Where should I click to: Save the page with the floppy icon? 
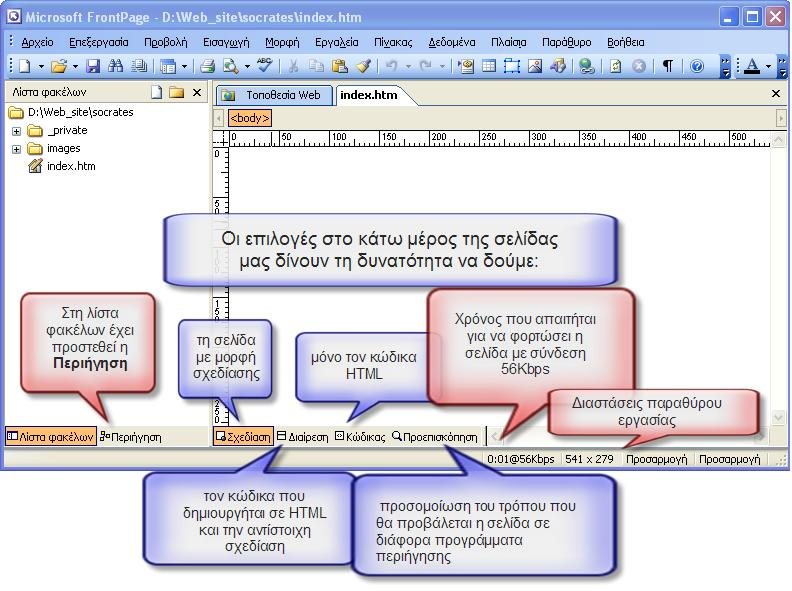click(93, 66)
